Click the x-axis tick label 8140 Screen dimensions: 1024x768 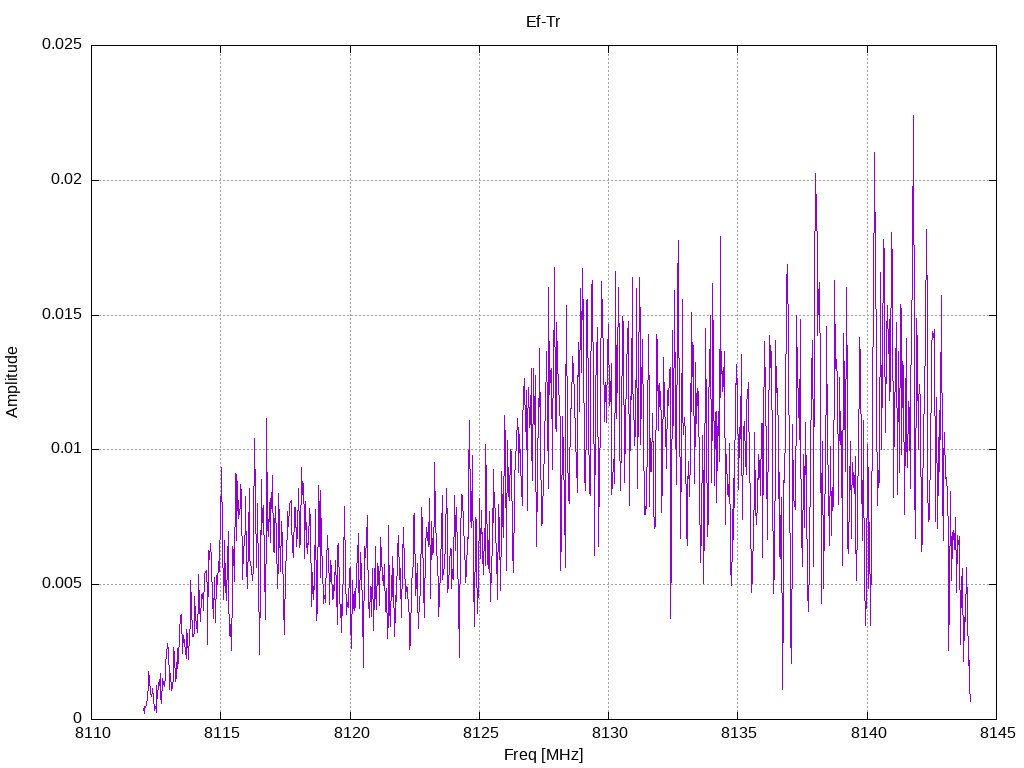tap(868, 733)
